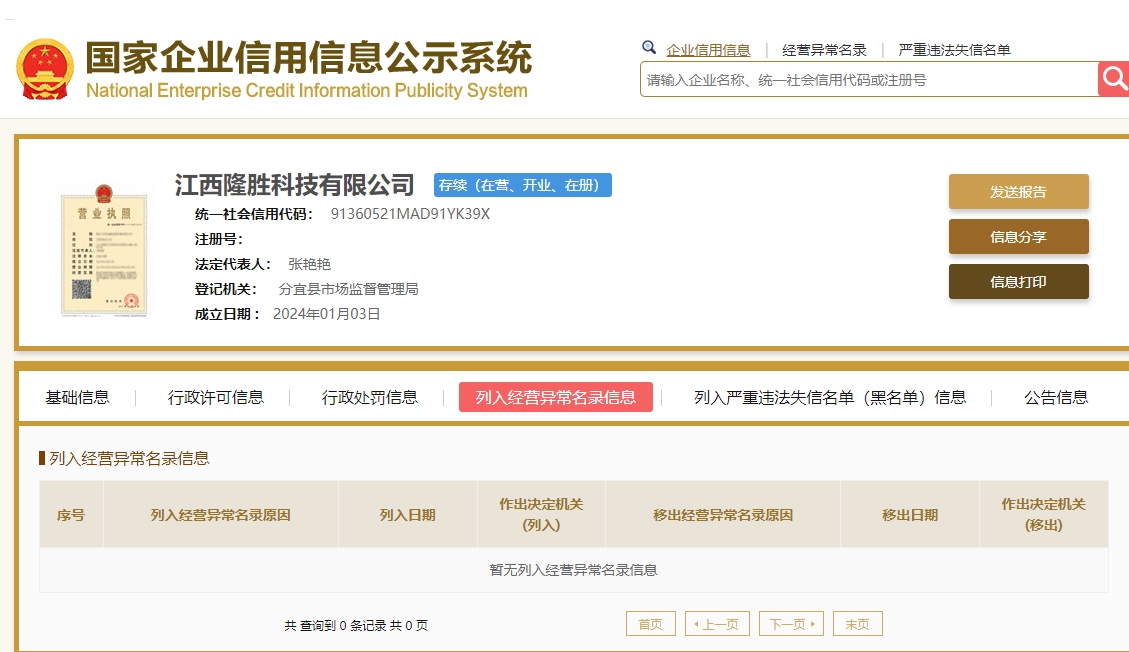Click the credit code 91360521MAD91YK39X
Image resolution: width=1129 pixels, height=652 pixels.
(410, 214)
